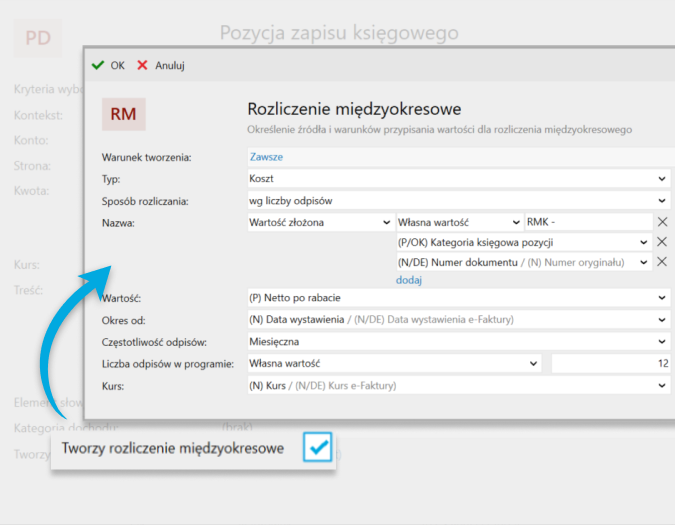
Task: Click the RM module icon
Action: (124, 114)
